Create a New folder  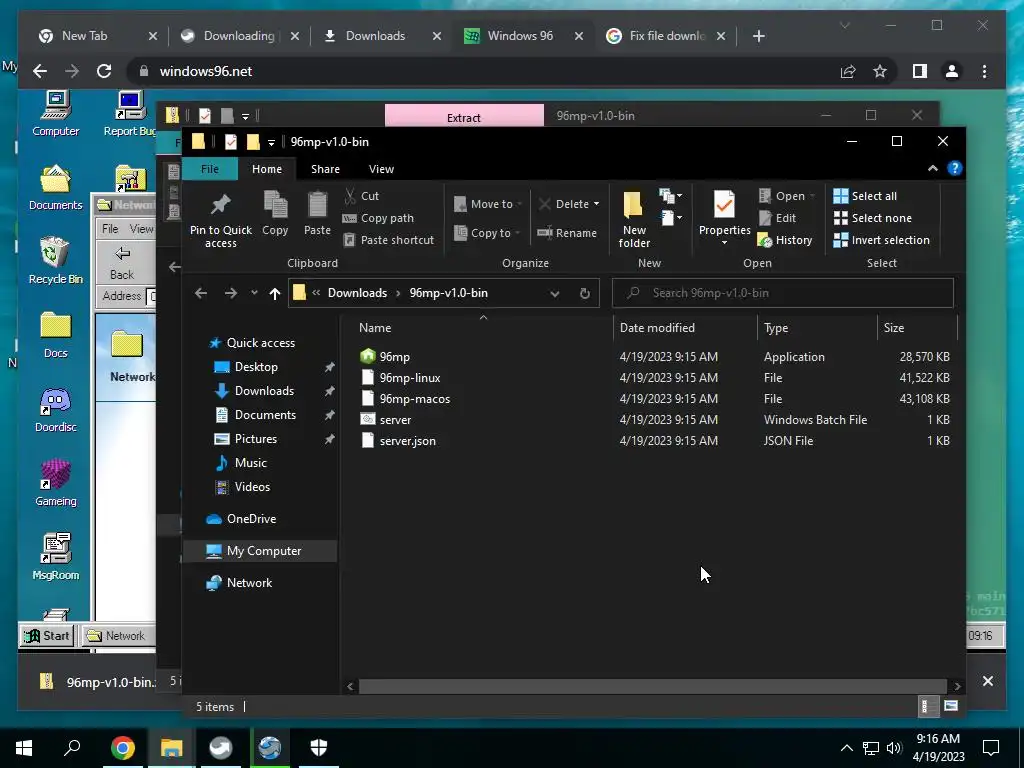(634, 219)
